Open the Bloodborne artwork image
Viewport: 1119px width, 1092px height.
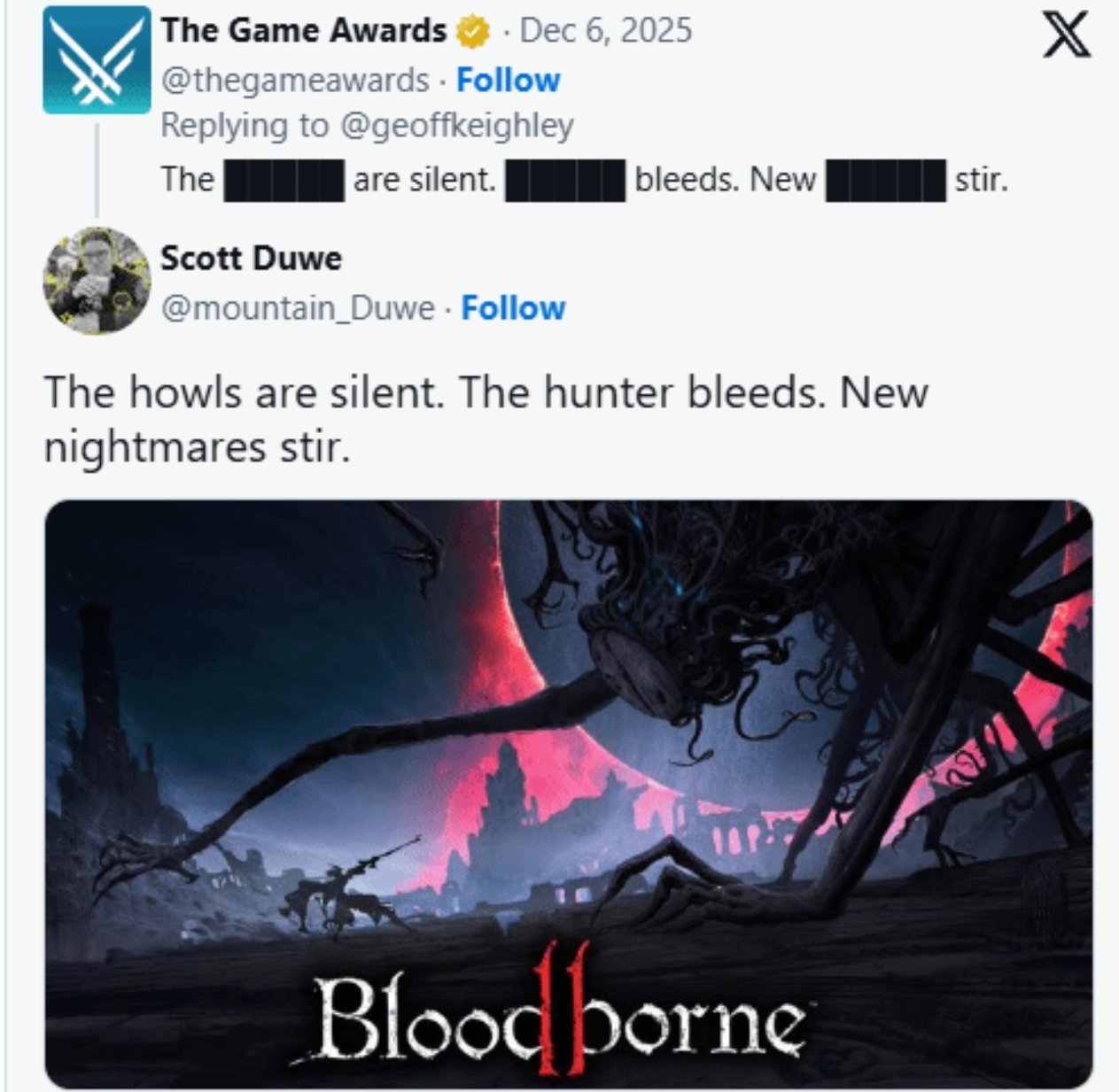tap(568, 794)
